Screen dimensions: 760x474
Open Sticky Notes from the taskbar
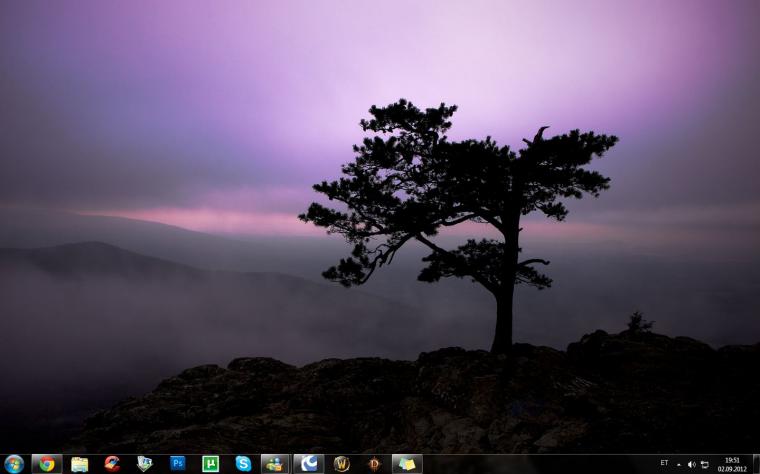pos(407,464)
